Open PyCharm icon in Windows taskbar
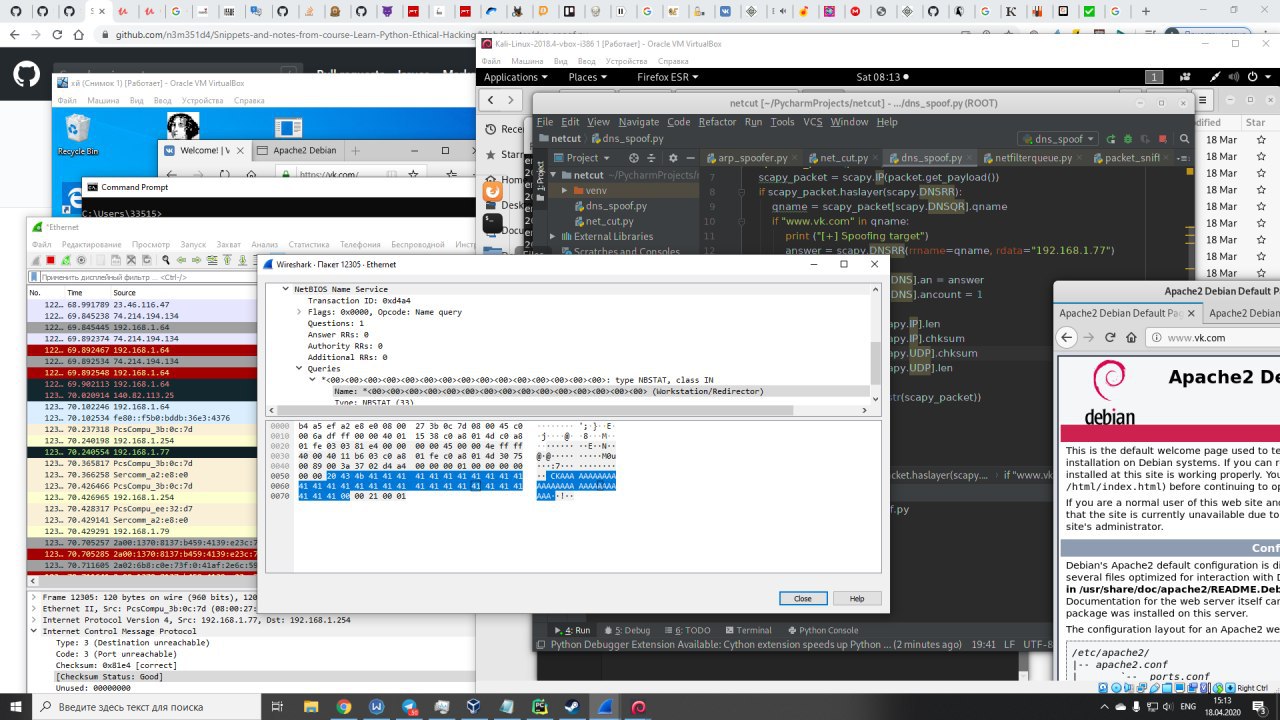Screen dimensions: 1280x720 (539, 707)
